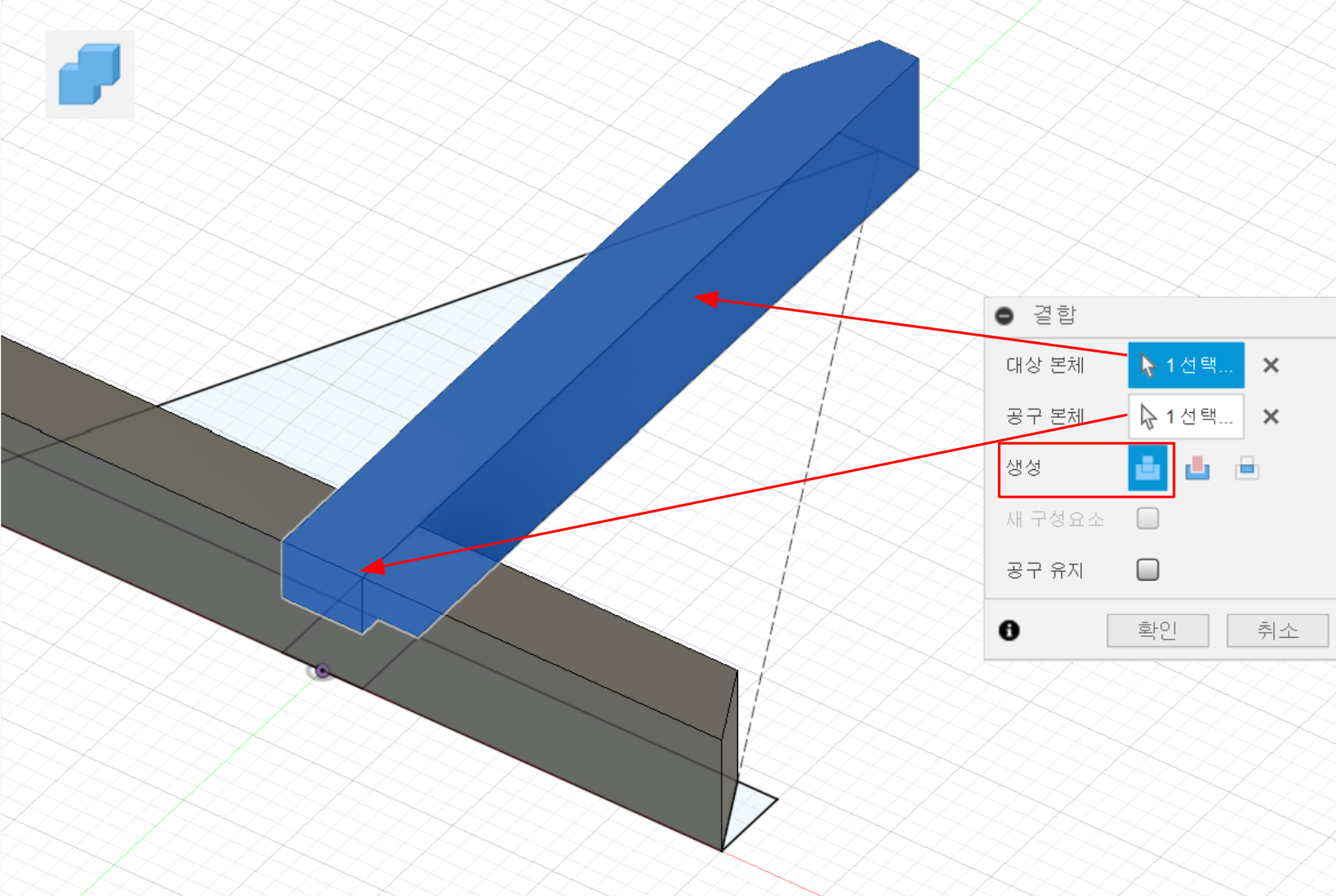Click the 생성 label text
The image size is (1336, 896).
[x=1024, y=468]
